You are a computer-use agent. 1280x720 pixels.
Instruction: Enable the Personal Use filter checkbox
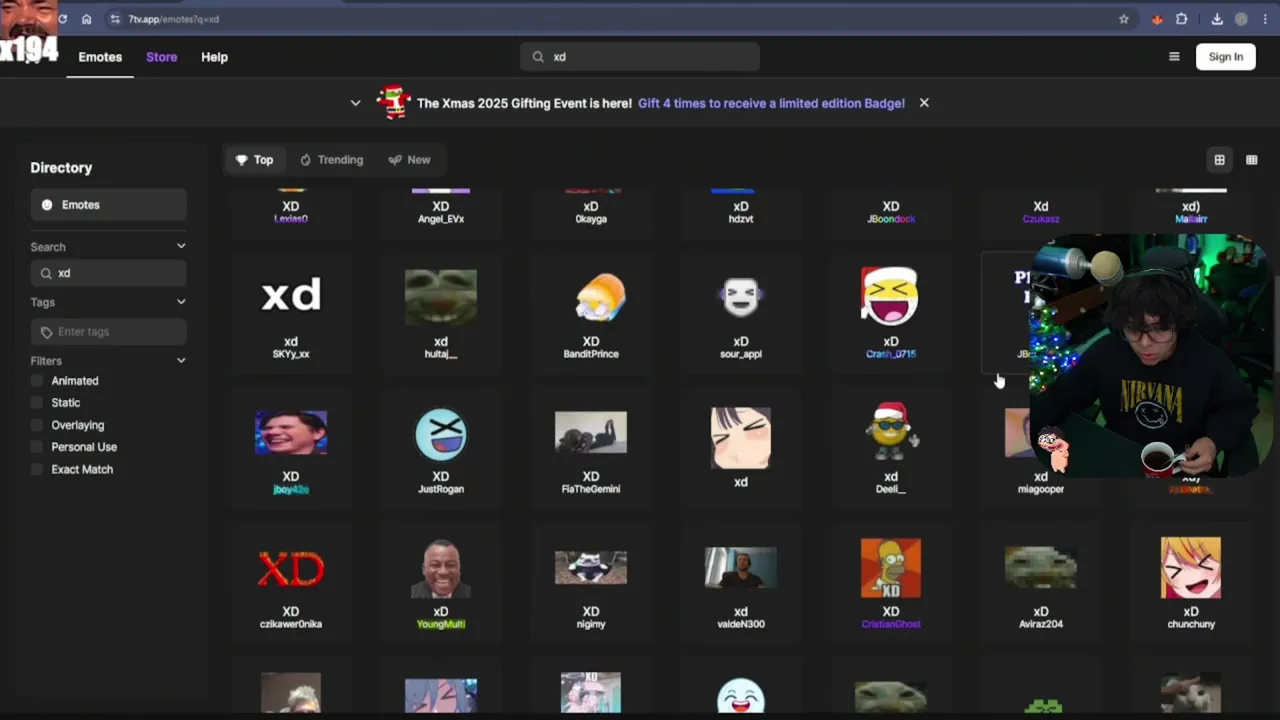(x=38, y=447)
